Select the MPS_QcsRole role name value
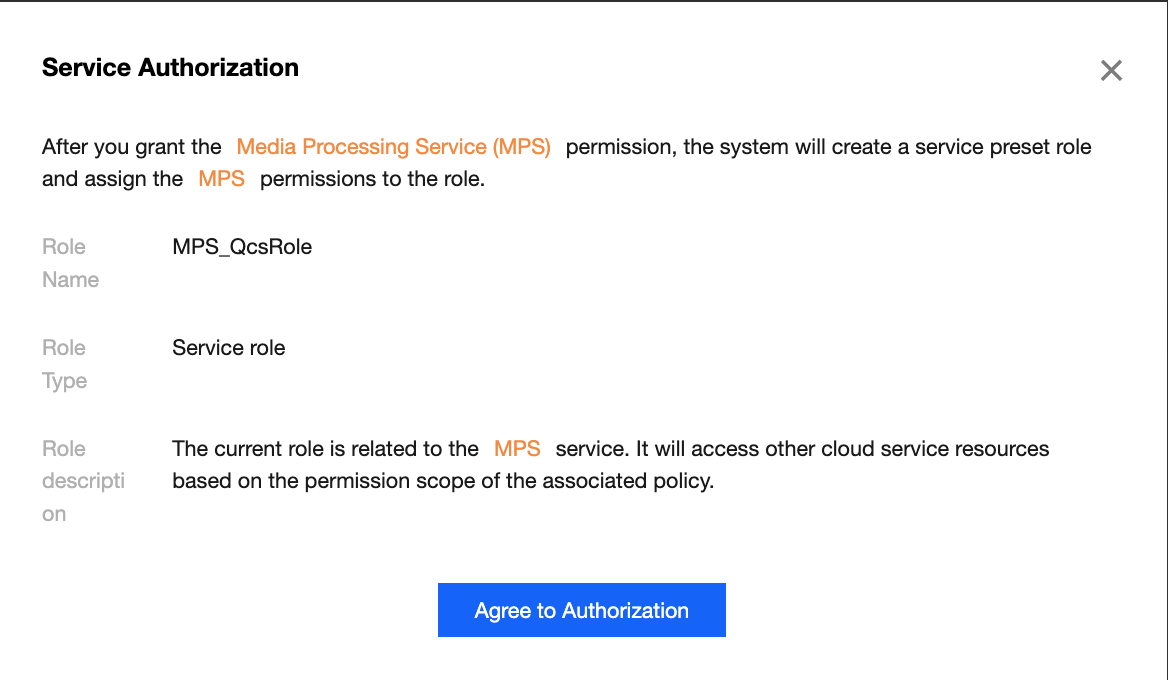Viewport: 1168px width, 680px height. (x=242, y=247)
